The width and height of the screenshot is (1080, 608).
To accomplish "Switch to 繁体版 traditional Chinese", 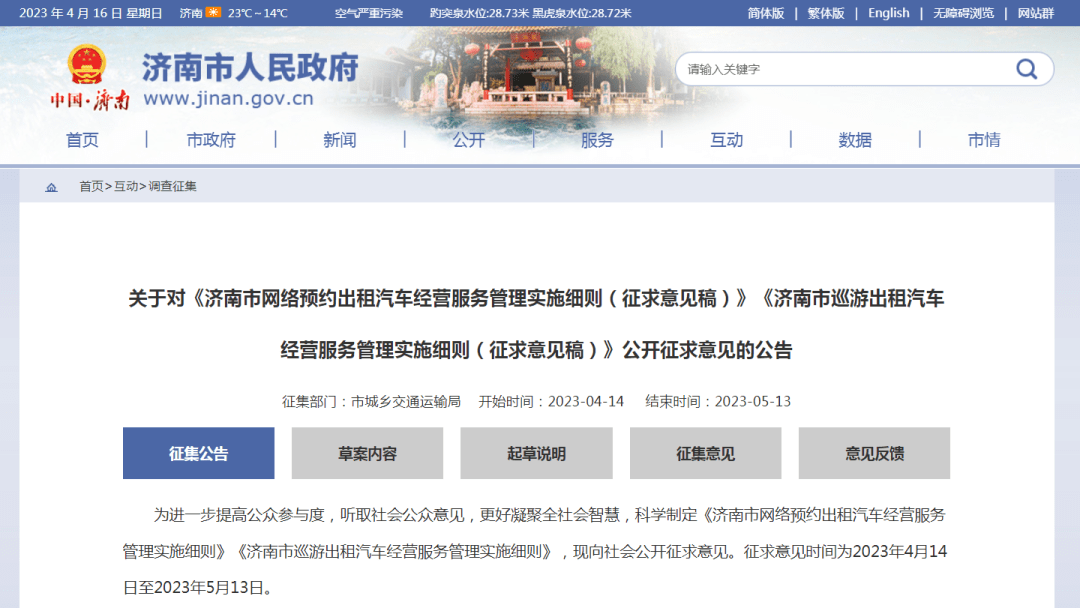I will [825, 13].
